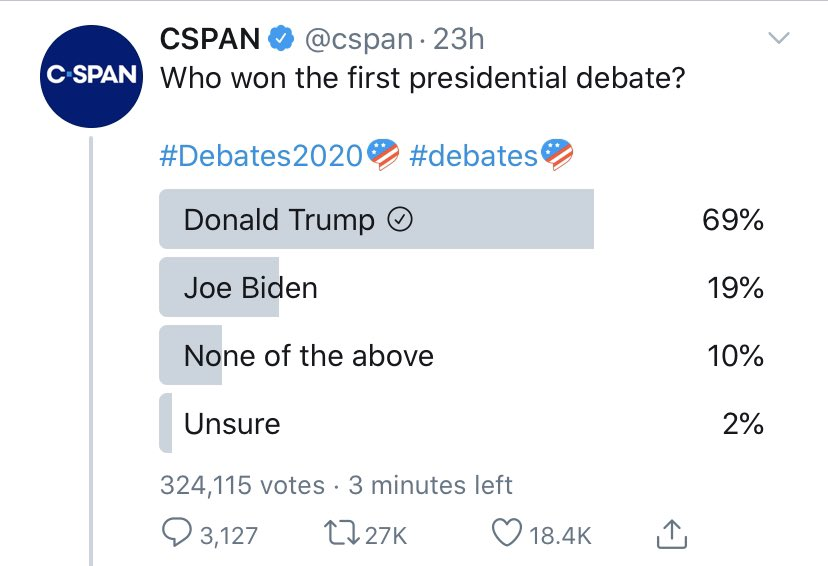
Task: Select the Donald Trump poll option
Action: click(x=279, y=220)
